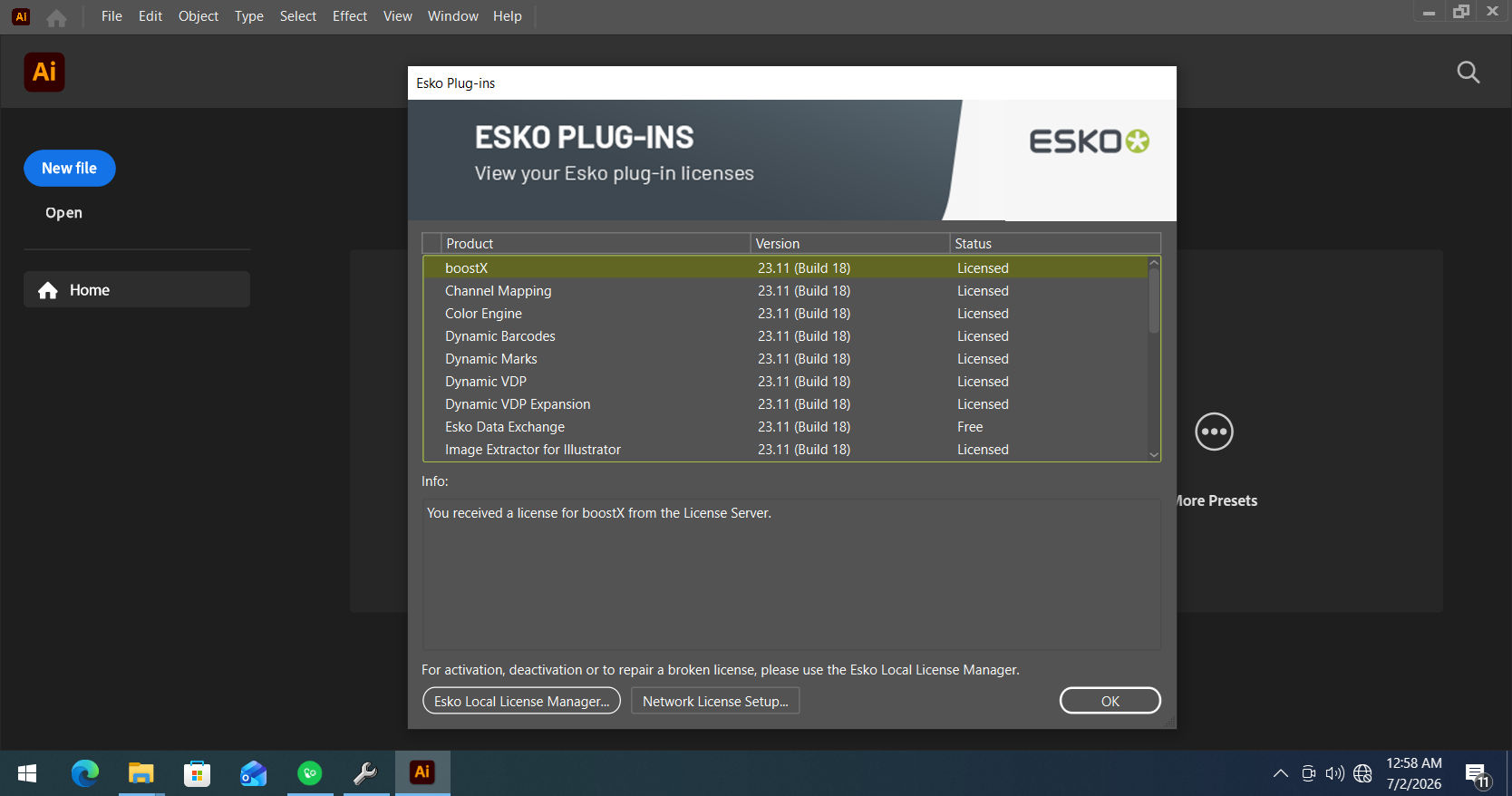The height and width of the screenshot is (796, 1512).
Task: Open the Window menu
Action: [453, 16]
